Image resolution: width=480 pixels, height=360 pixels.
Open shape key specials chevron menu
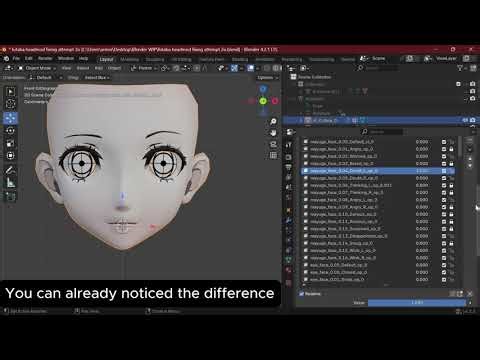[470, 149]
